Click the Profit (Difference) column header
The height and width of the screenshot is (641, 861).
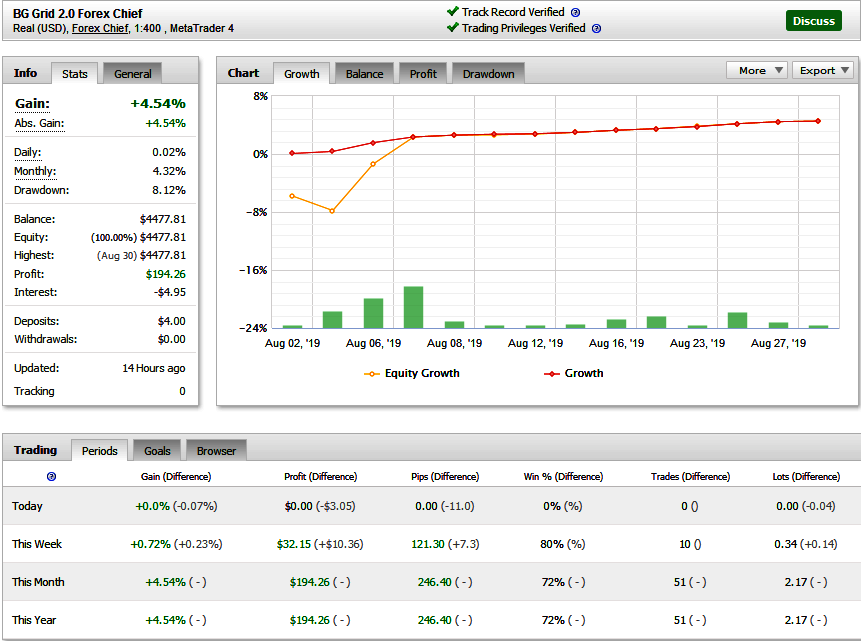pyautogui.click(x=320, y=476)
